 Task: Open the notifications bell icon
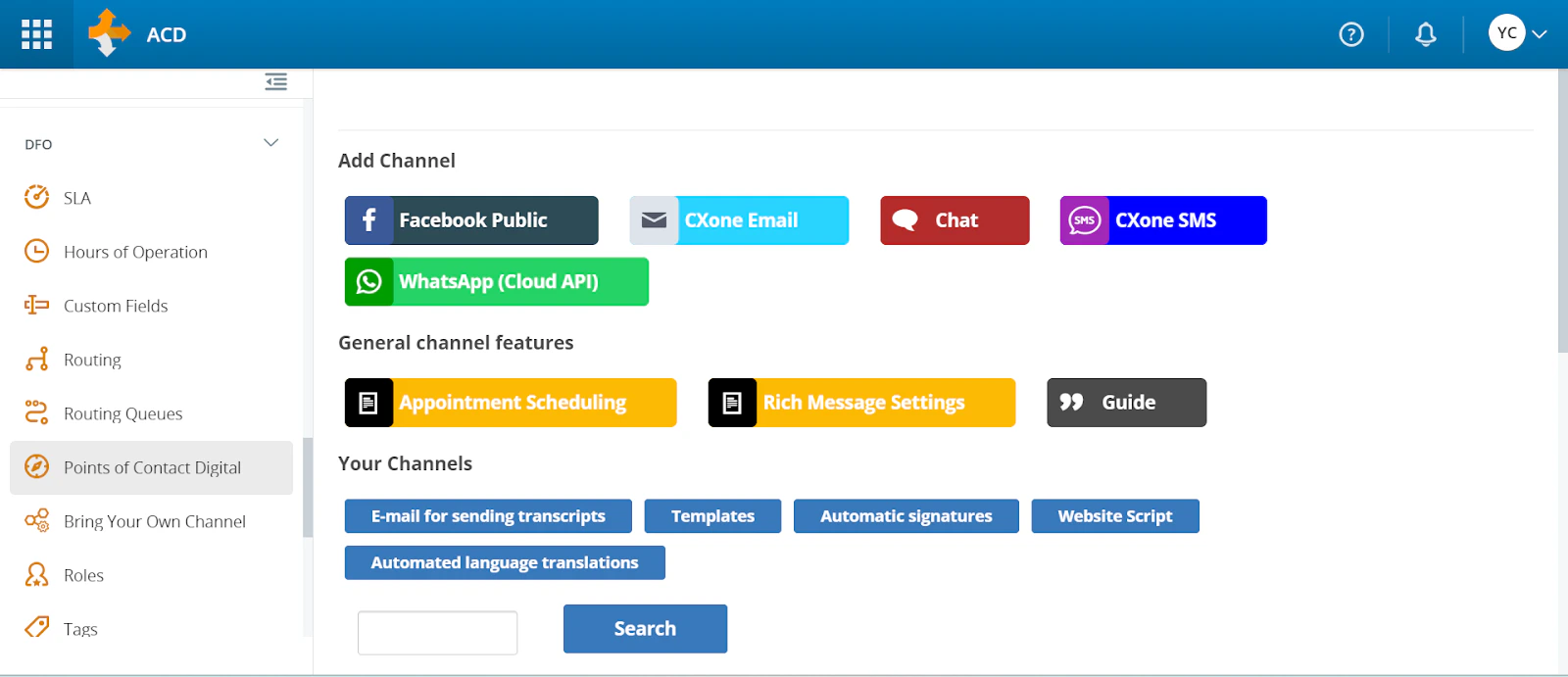tap(1426, 34)
